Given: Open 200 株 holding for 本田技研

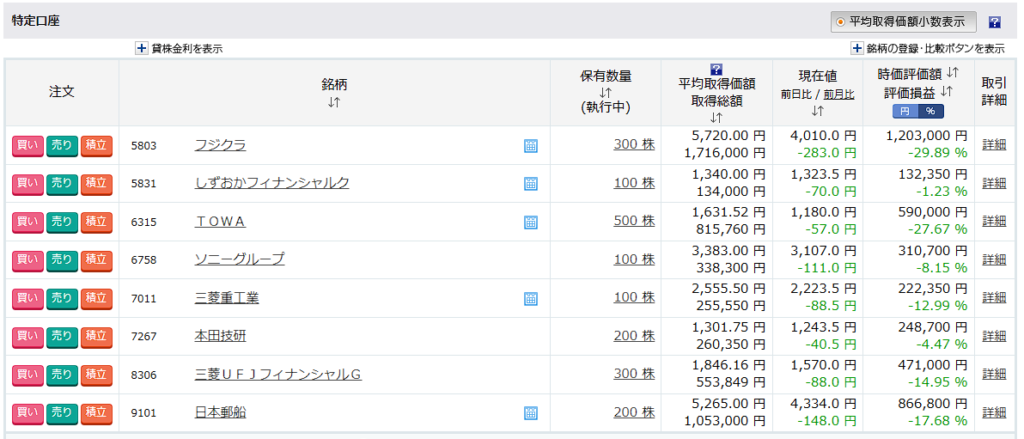Looking at the screenshot, I should pyautogui.click(x=633, y=336).
